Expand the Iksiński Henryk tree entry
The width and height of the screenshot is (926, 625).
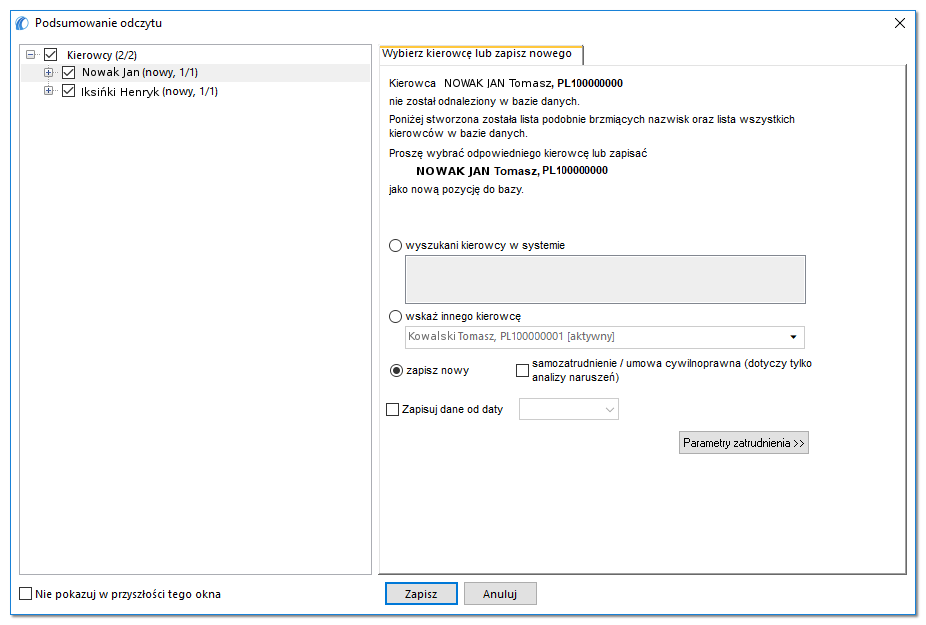click(x=48, y=91)
